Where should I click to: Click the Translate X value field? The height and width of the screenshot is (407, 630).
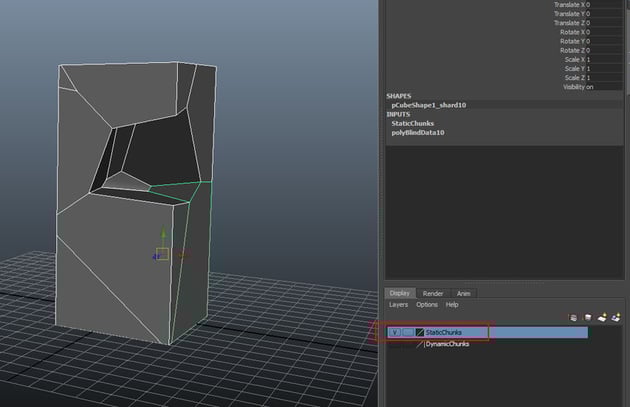pos(604,4)
